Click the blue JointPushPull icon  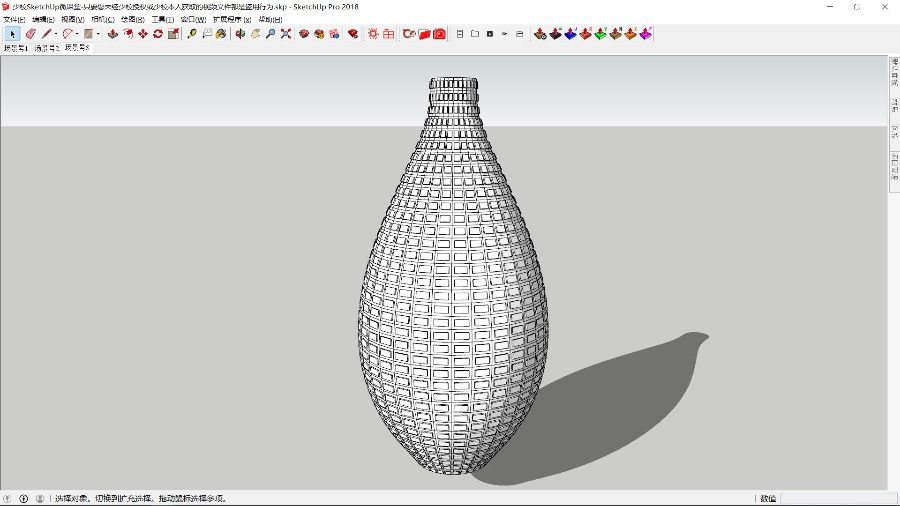(570, 34)
